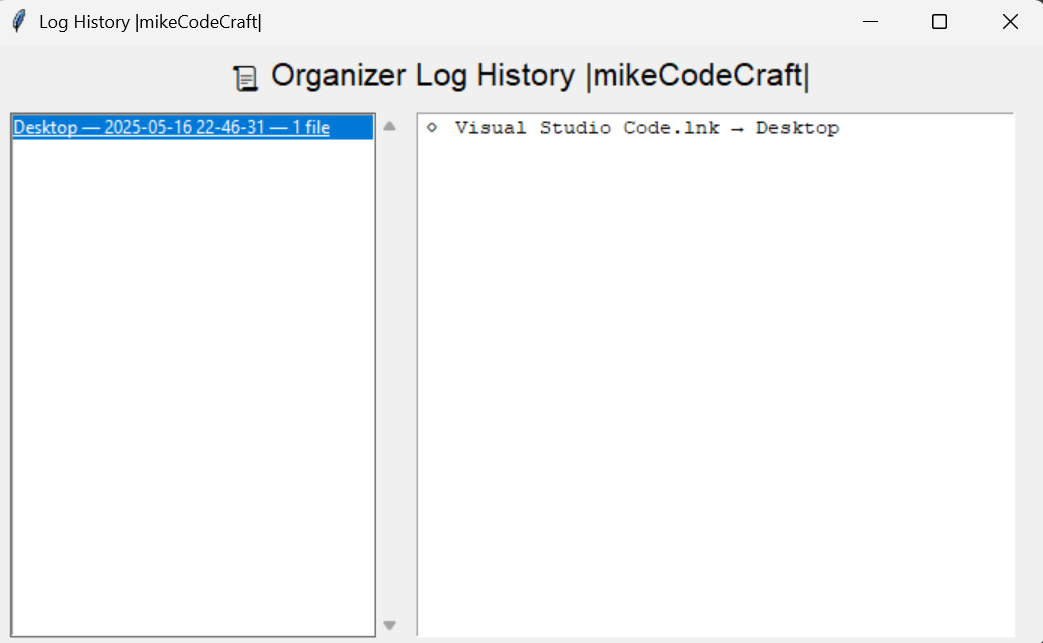Click the Organizer Log History heading
This screenshot has height=643, width=1043.
[x=539, y=75]
